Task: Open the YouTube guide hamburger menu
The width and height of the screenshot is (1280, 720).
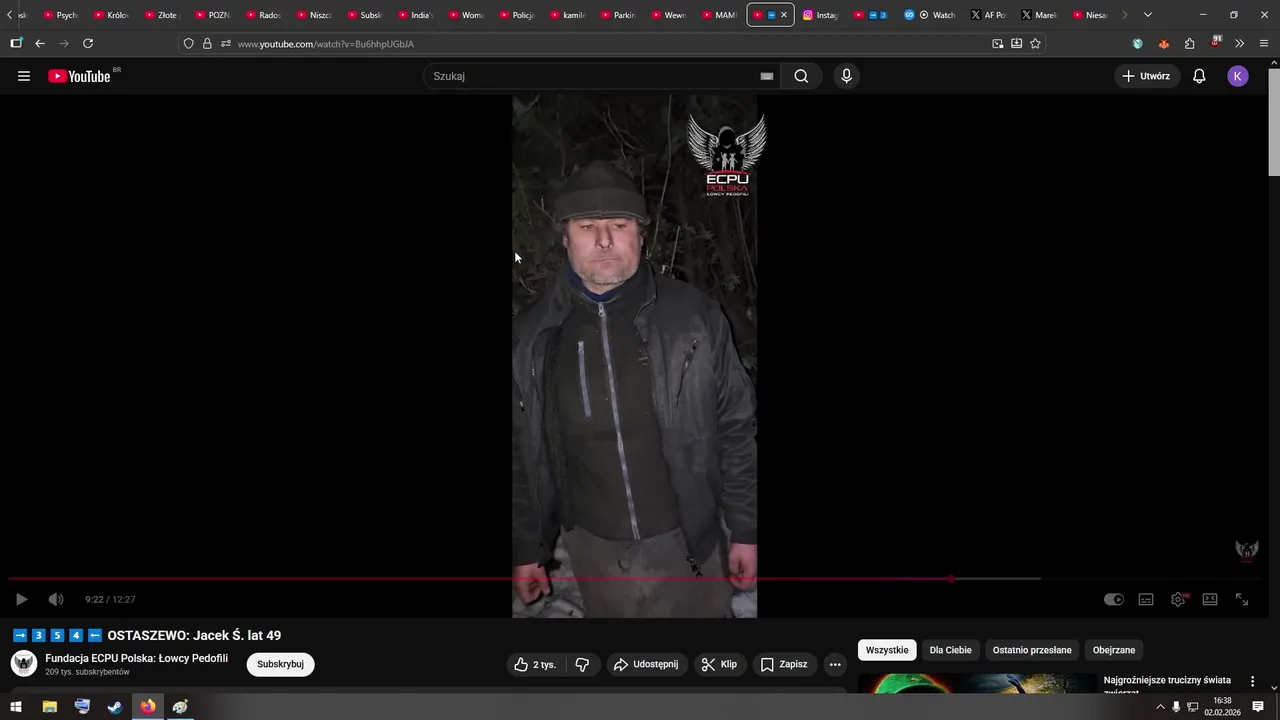Action: (x=24, y=76)
